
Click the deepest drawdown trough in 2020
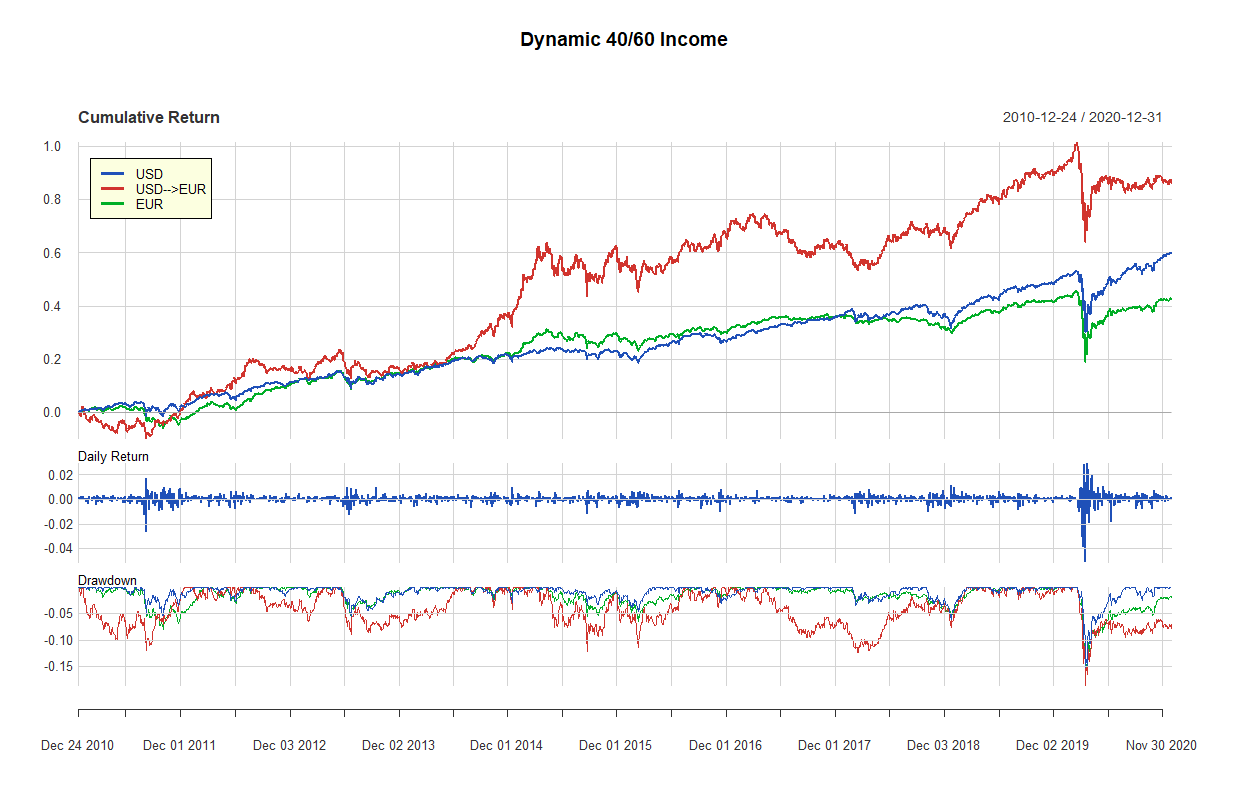pyautogui.click(x=1085, y=680)
